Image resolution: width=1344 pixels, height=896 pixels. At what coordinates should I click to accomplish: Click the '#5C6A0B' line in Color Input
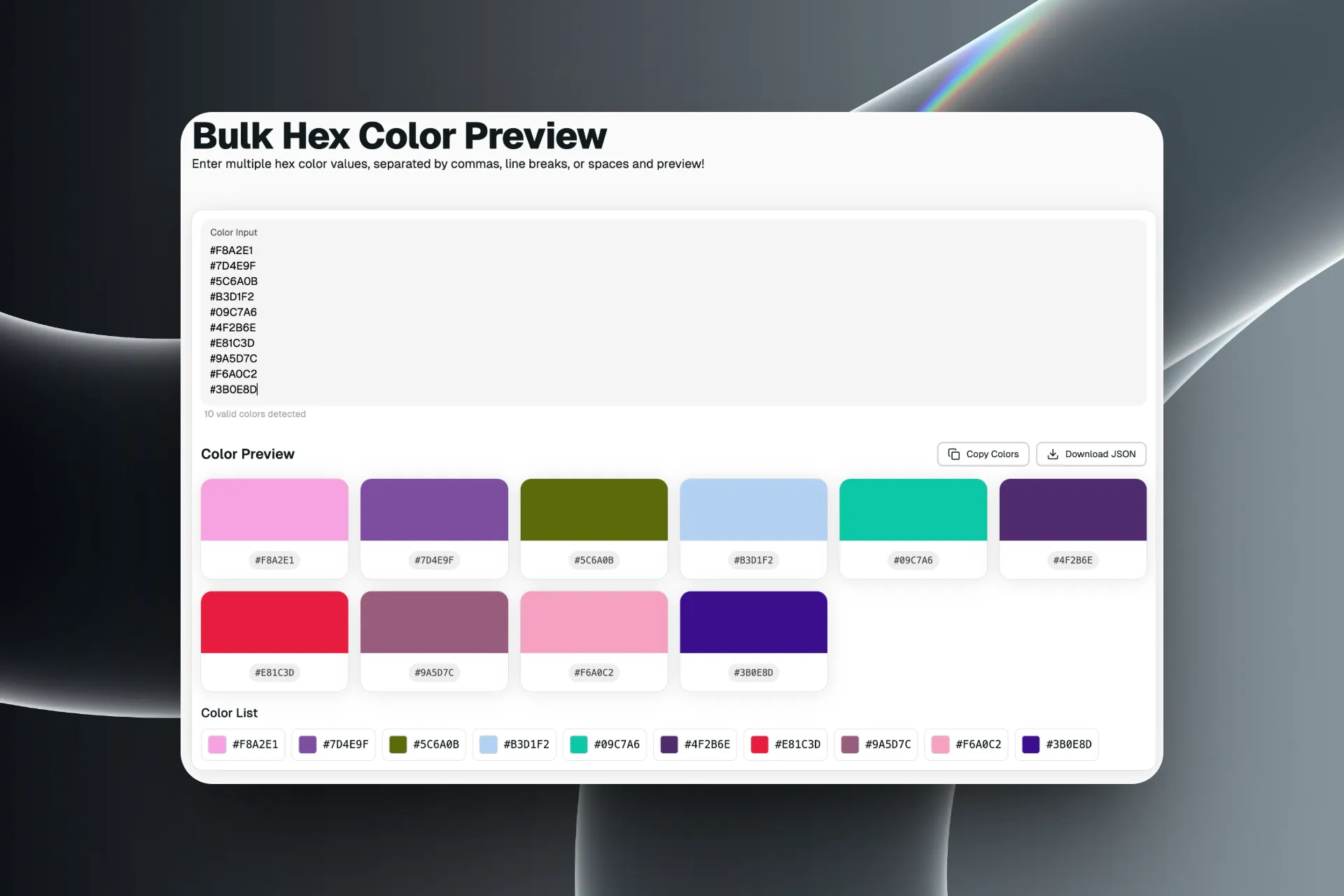[x=234, y=281]
